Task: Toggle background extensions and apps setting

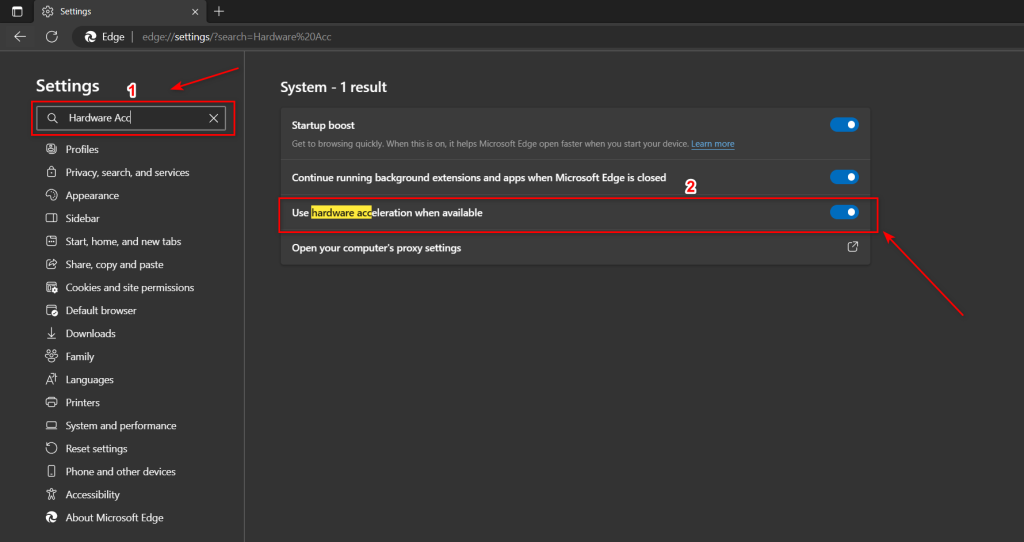Action: [844, 177]
